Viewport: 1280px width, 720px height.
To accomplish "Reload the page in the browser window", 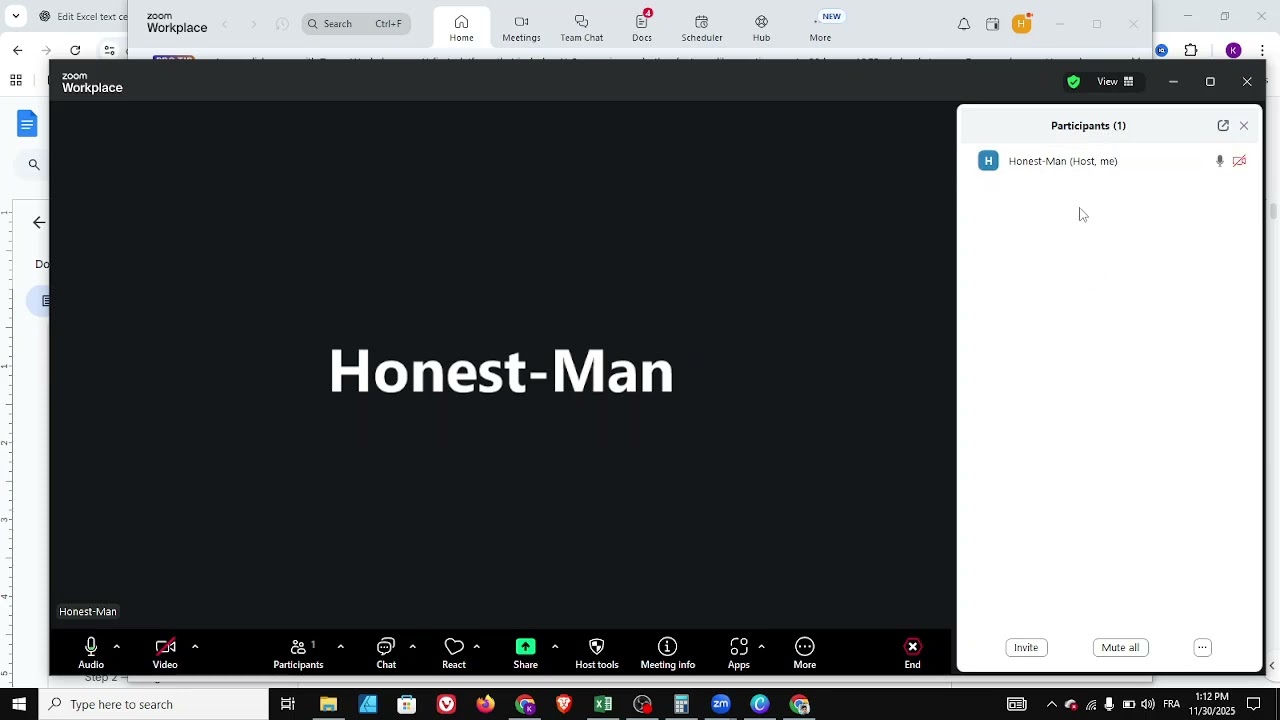I will click(75, 50).
